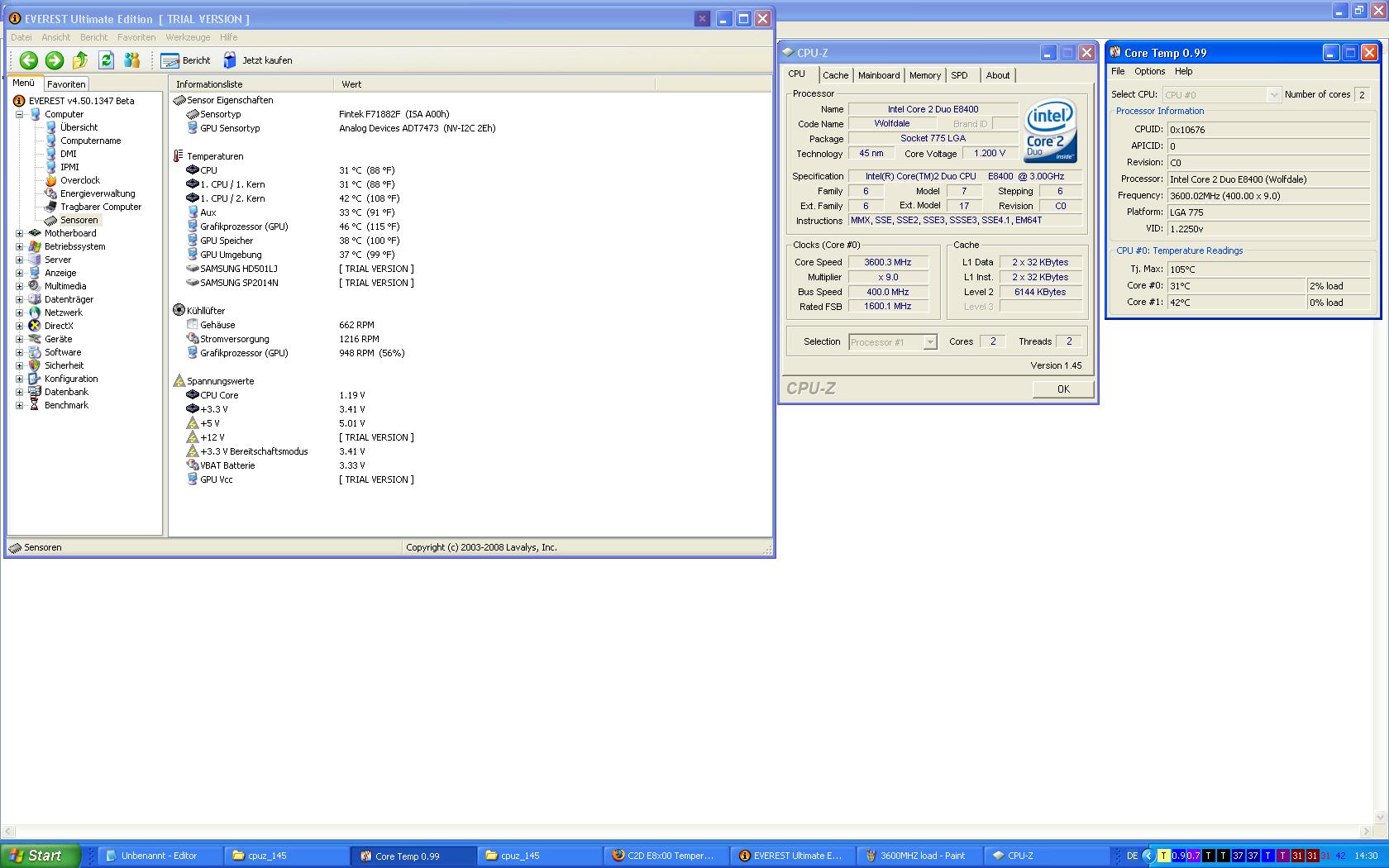Image resolution: width=1389 pixels, height=868 pixels.
Task: Open the Processor Selection dropdown in CPU-Z
Action: point(893,342)
